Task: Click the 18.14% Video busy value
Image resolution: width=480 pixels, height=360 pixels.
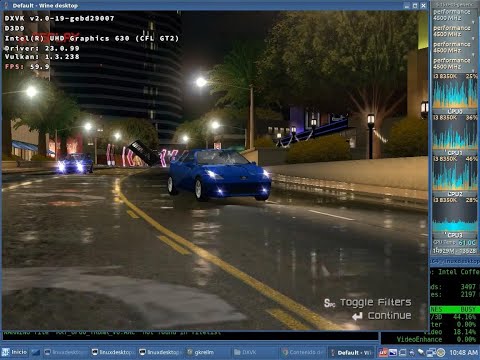Action: point(464,332)
